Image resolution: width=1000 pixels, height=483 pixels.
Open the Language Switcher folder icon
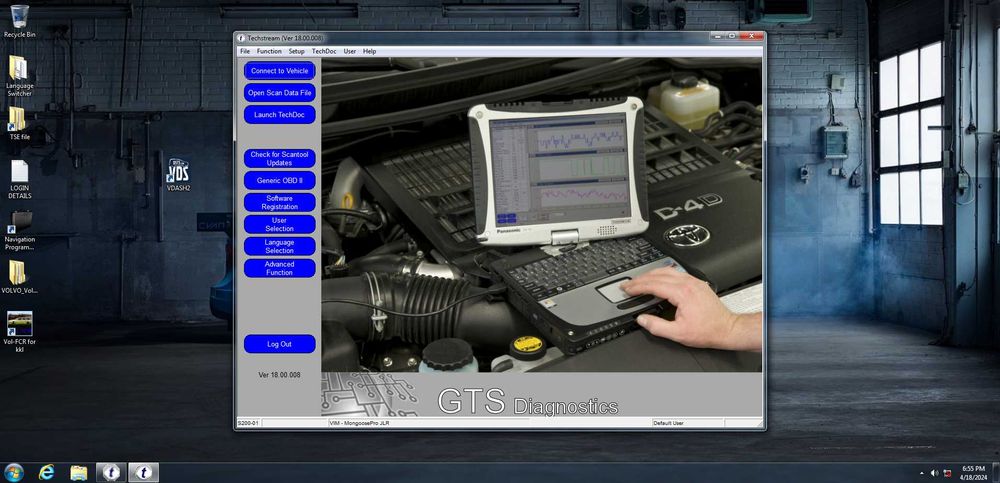(x=19, y=76)
